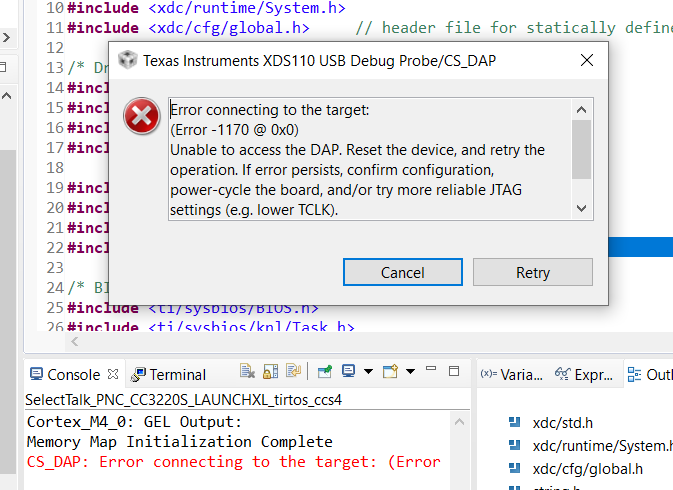Open the Expressions view tab
This screenshot has width=673, height=490.
coord(584,375)
